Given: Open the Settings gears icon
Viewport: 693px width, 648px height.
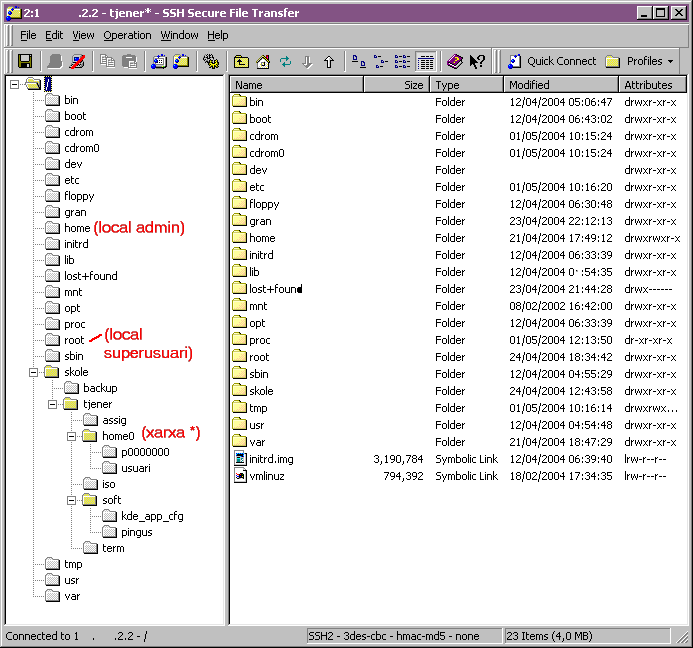Looking at the screenshot, I should (211, 61).
